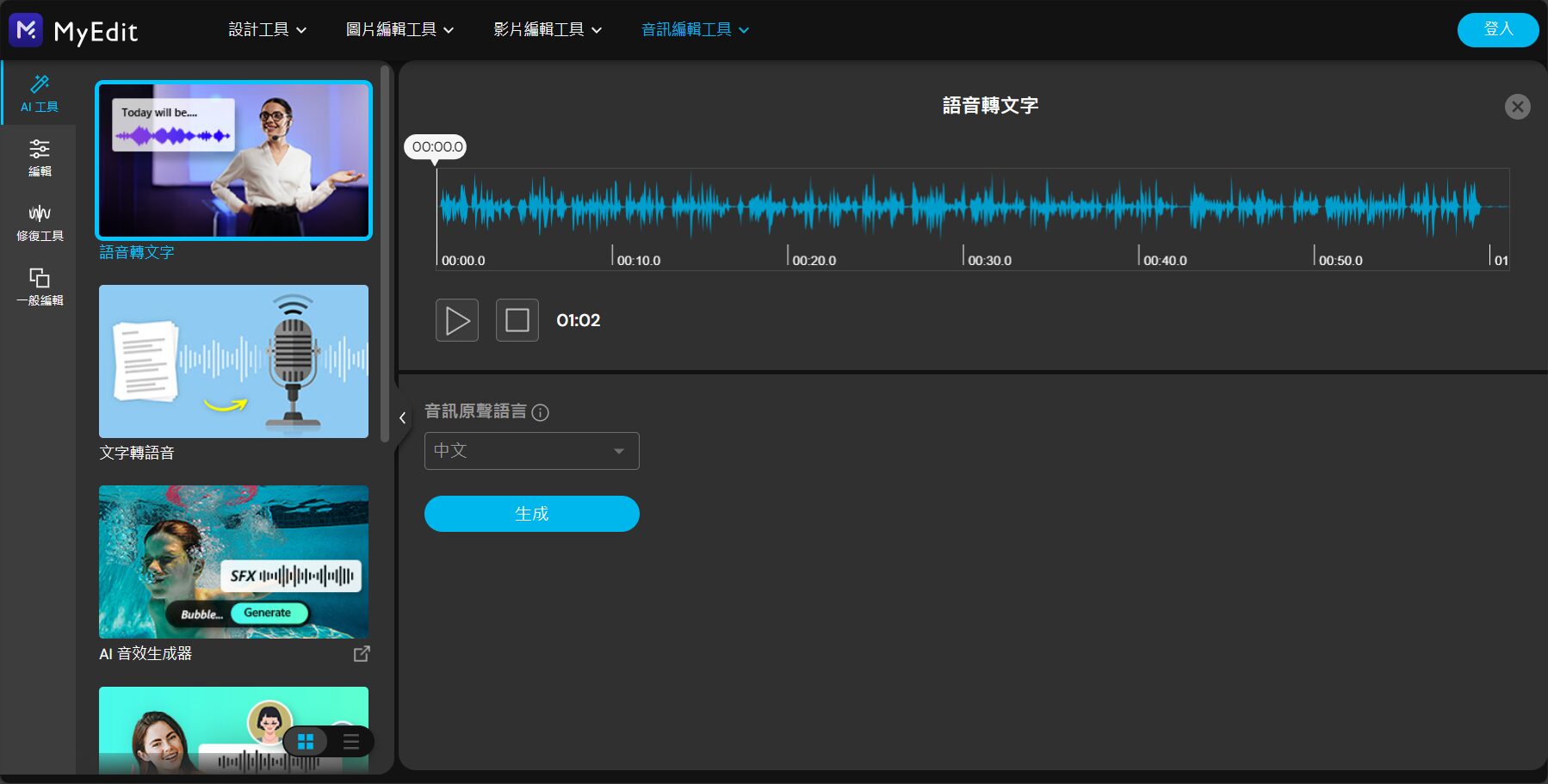The width and height of the screenshot is (1548, 784).
Task: Select the AI 音效生成器 thumbnail
Action: point(233,562)
